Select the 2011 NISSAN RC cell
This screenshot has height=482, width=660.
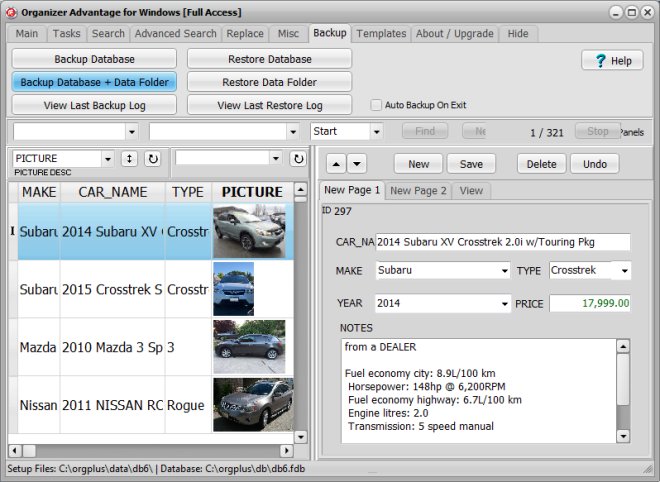point(112,405)
